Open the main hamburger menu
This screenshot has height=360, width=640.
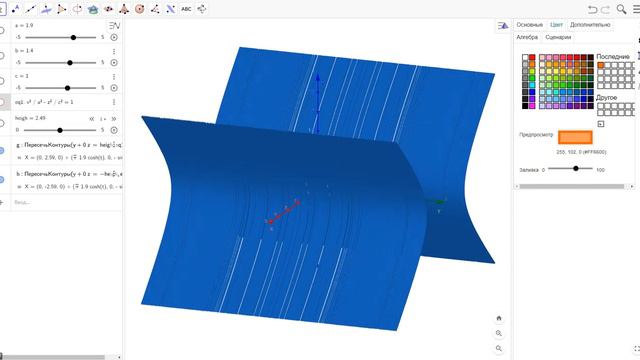coord(636,9)
